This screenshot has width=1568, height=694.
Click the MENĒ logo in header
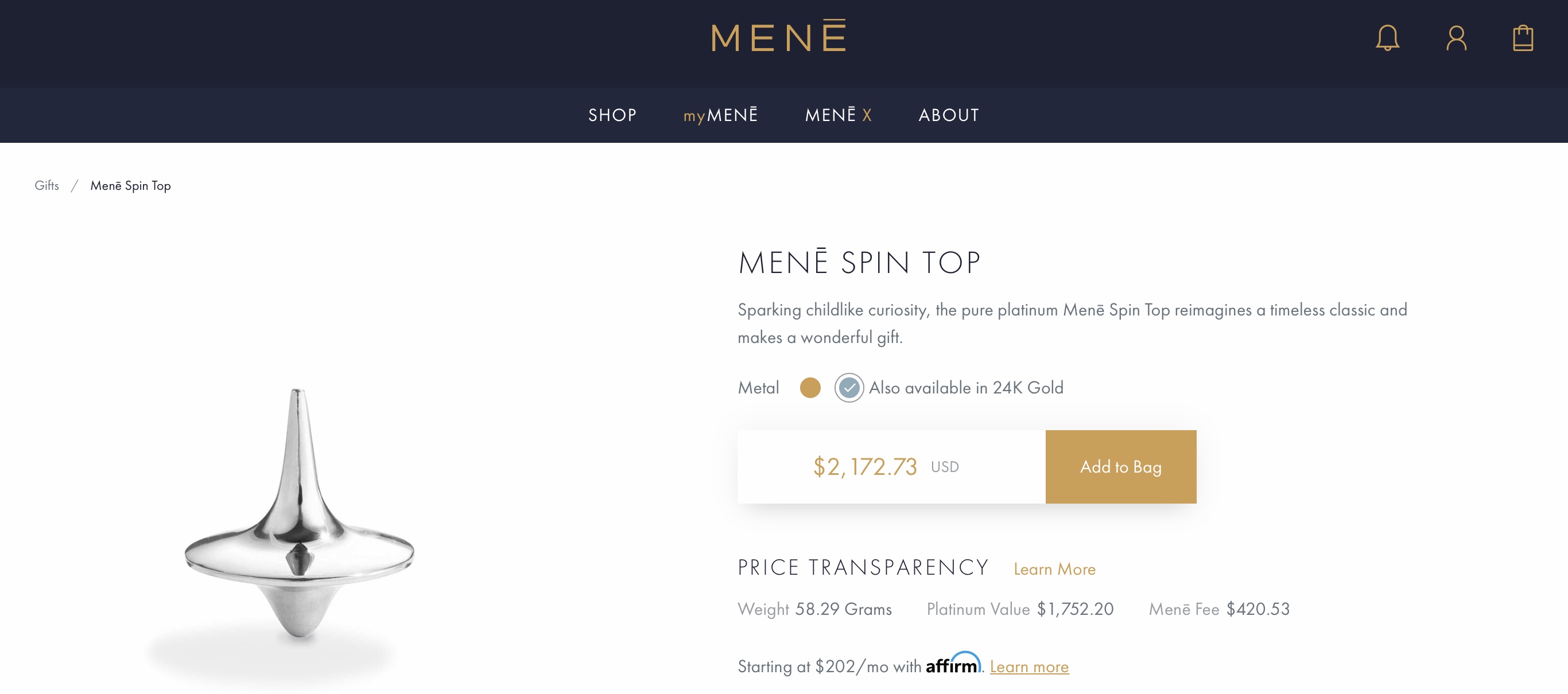pyautogui.click(x=778, y=36)
